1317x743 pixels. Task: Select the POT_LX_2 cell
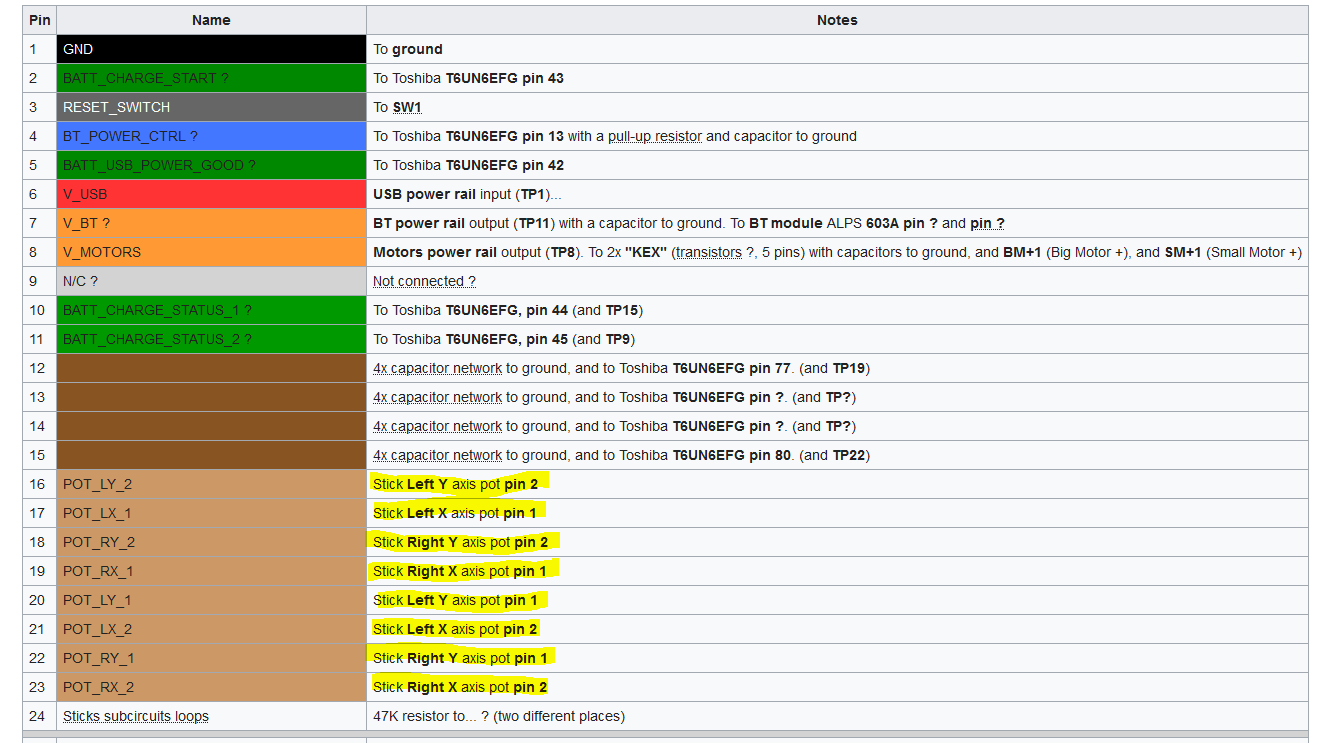(211, 629)
